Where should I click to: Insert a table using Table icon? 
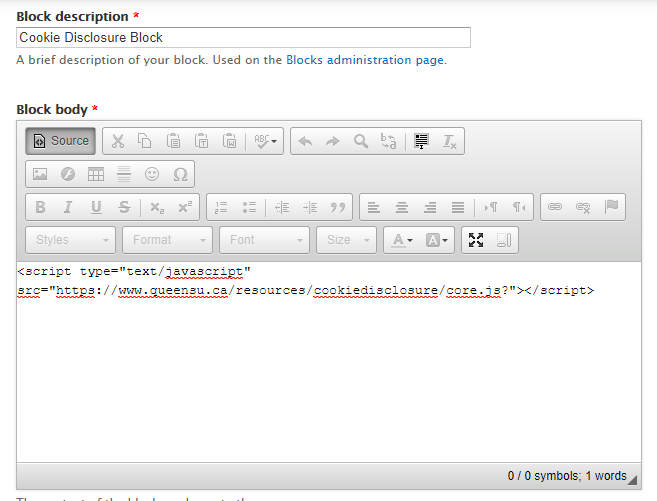96,174
